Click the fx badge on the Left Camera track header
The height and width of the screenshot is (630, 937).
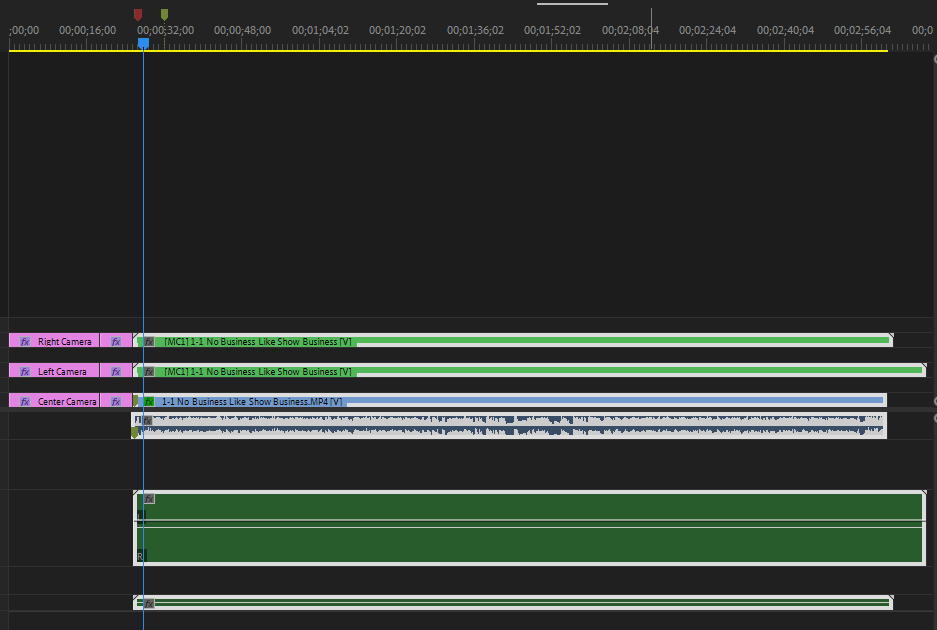22,370
